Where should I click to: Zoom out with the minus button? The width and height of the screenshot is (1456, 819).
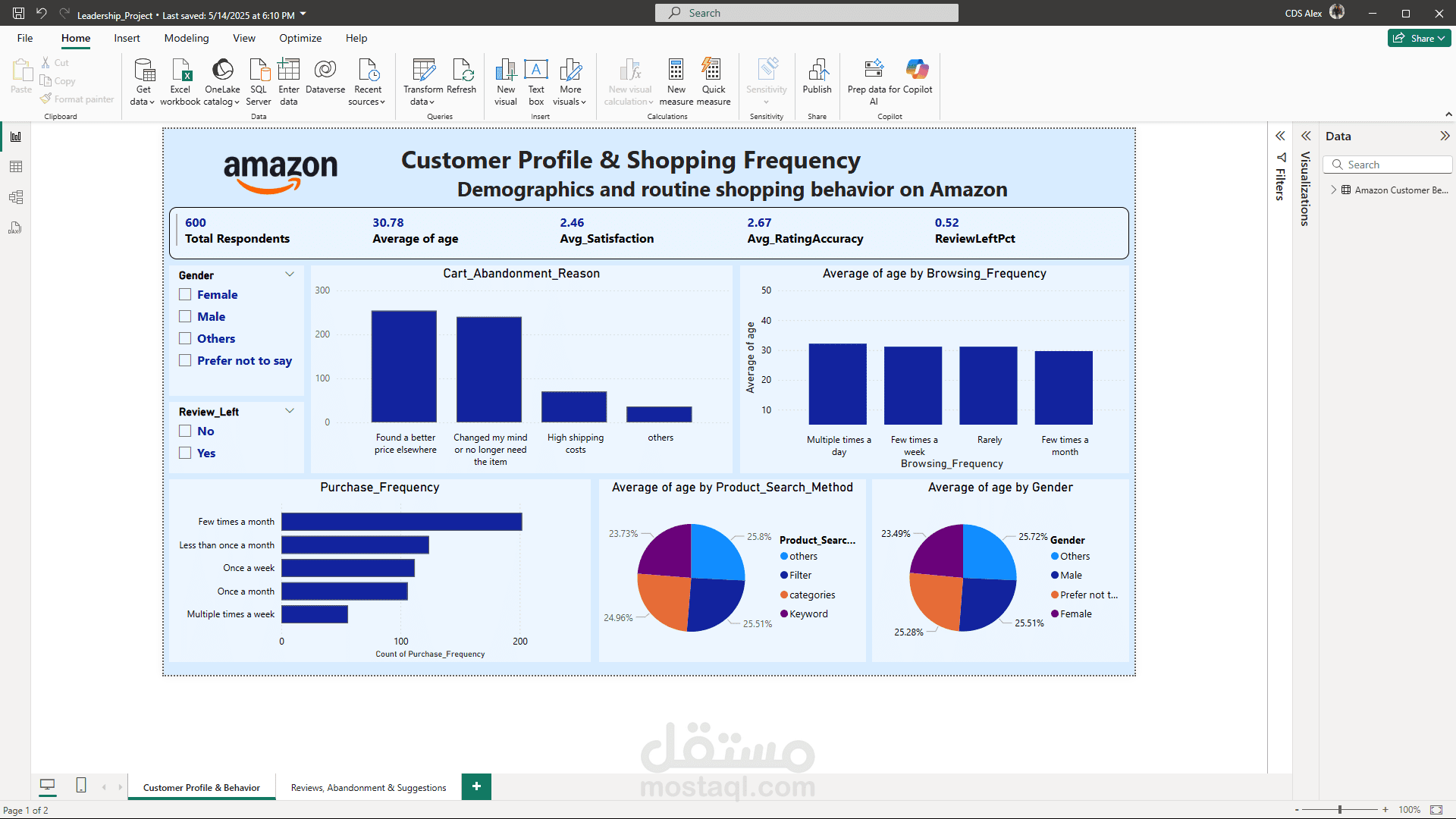[x=1298, y=810]
